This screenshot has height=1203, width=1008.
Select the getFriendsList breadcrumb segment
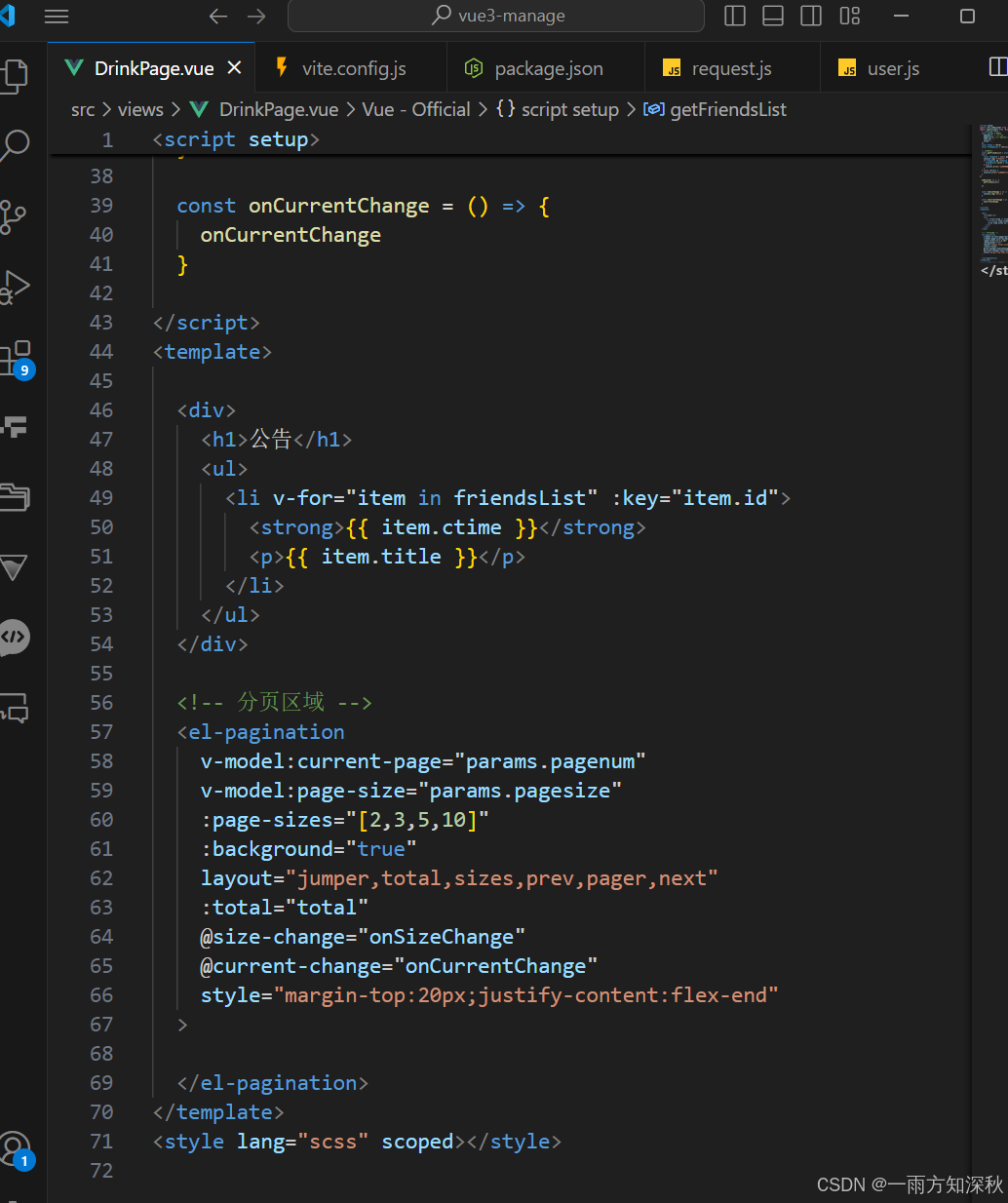[x=716, y=109]
